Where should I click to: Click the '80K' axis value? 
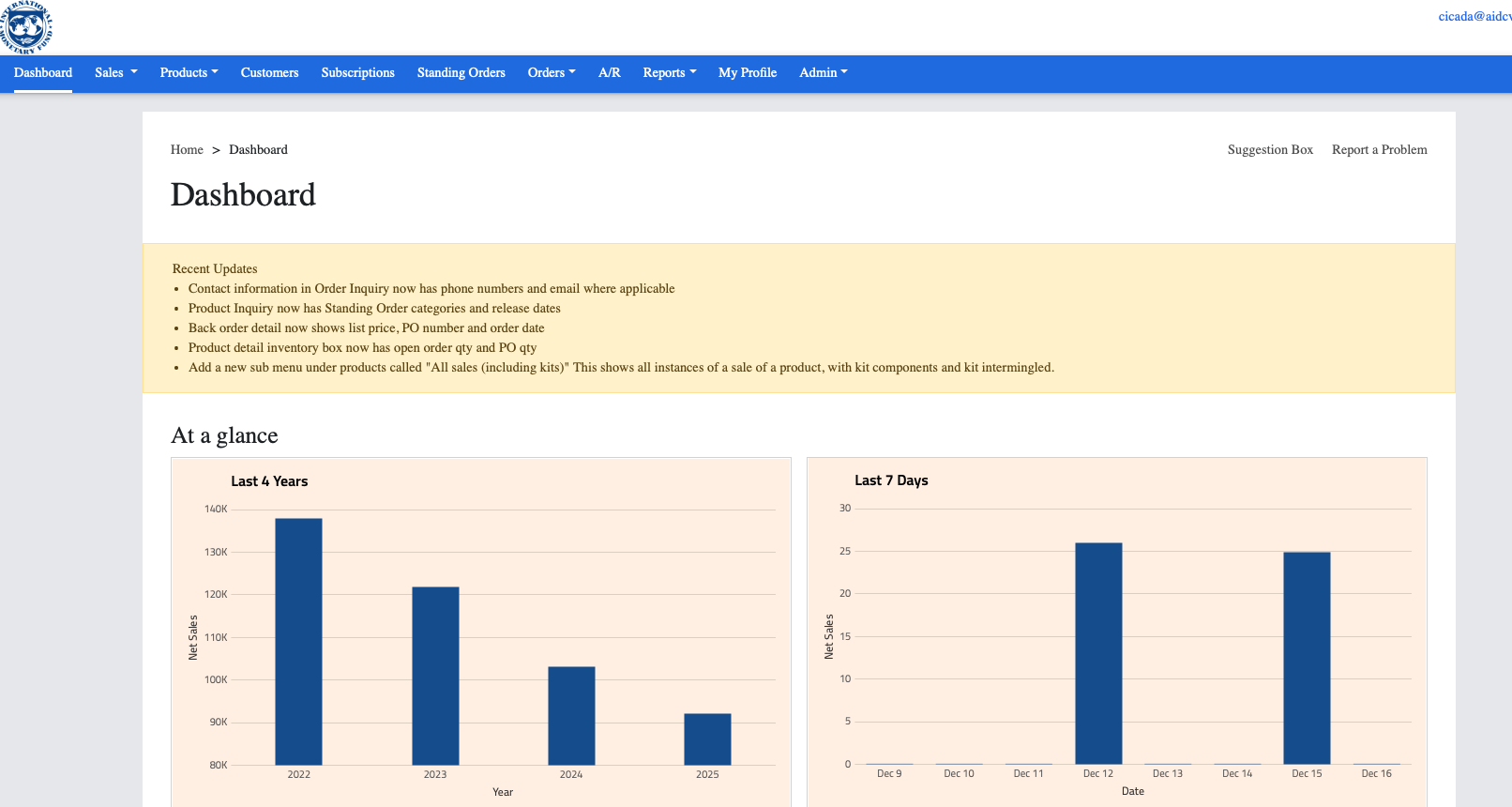tap(218, 765)
